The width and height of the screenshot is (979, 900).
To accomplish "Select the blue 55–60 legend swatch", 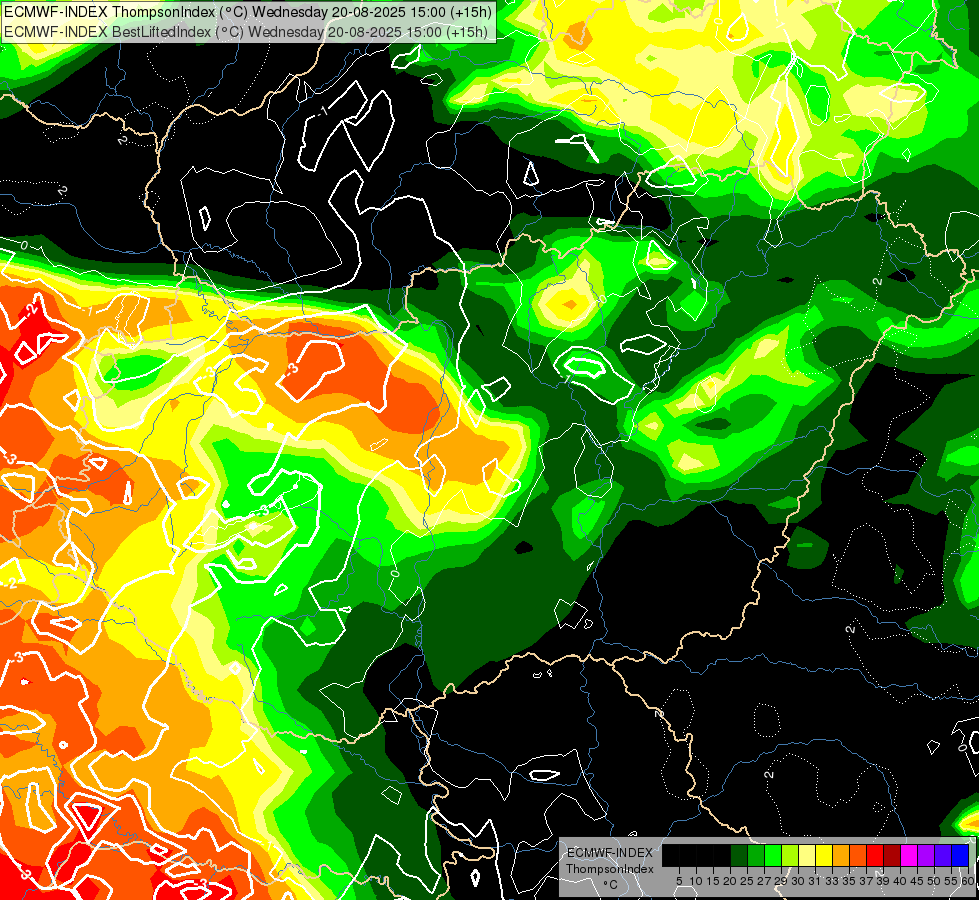I will click(x=960, y=855).
